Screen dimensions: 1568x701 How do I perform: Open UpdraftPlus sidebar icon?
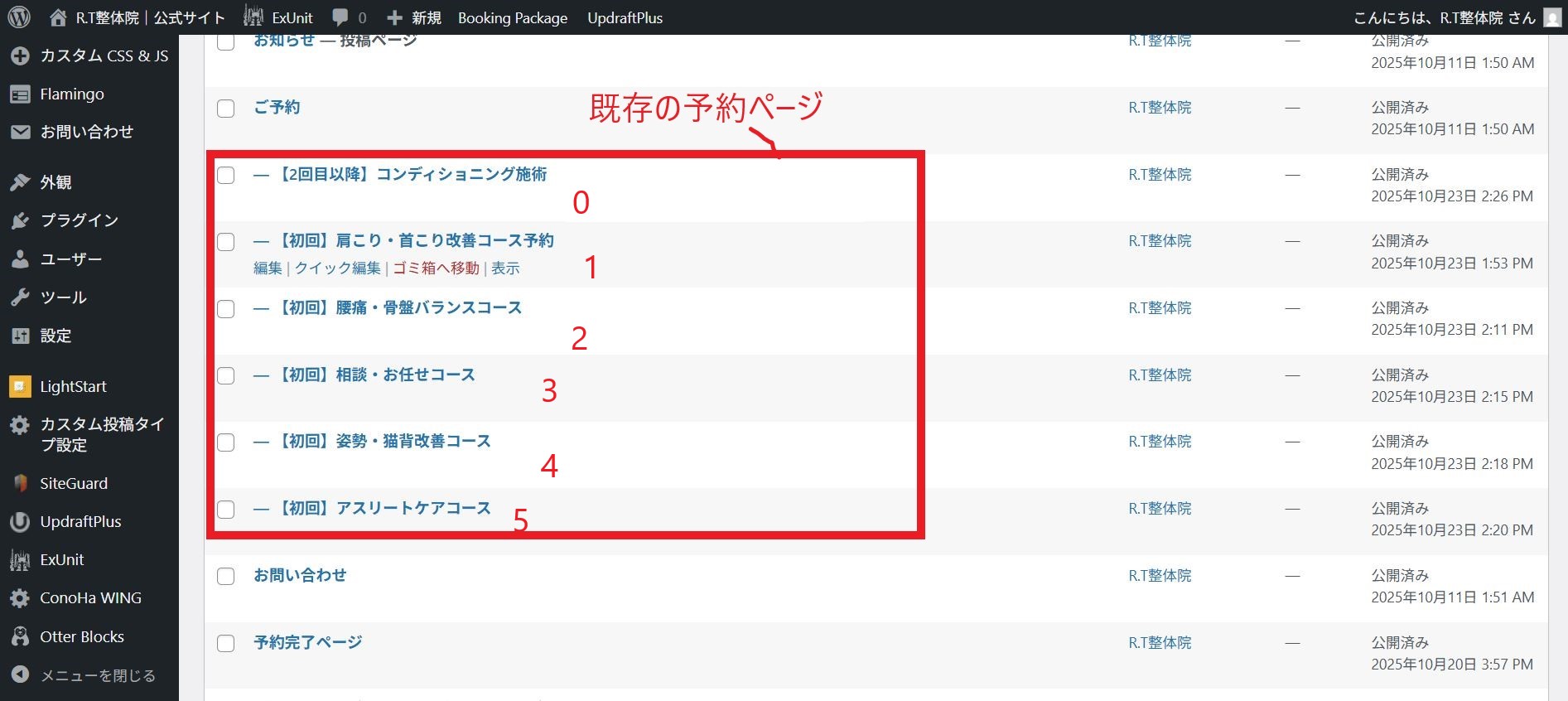(x=20, y=522)
